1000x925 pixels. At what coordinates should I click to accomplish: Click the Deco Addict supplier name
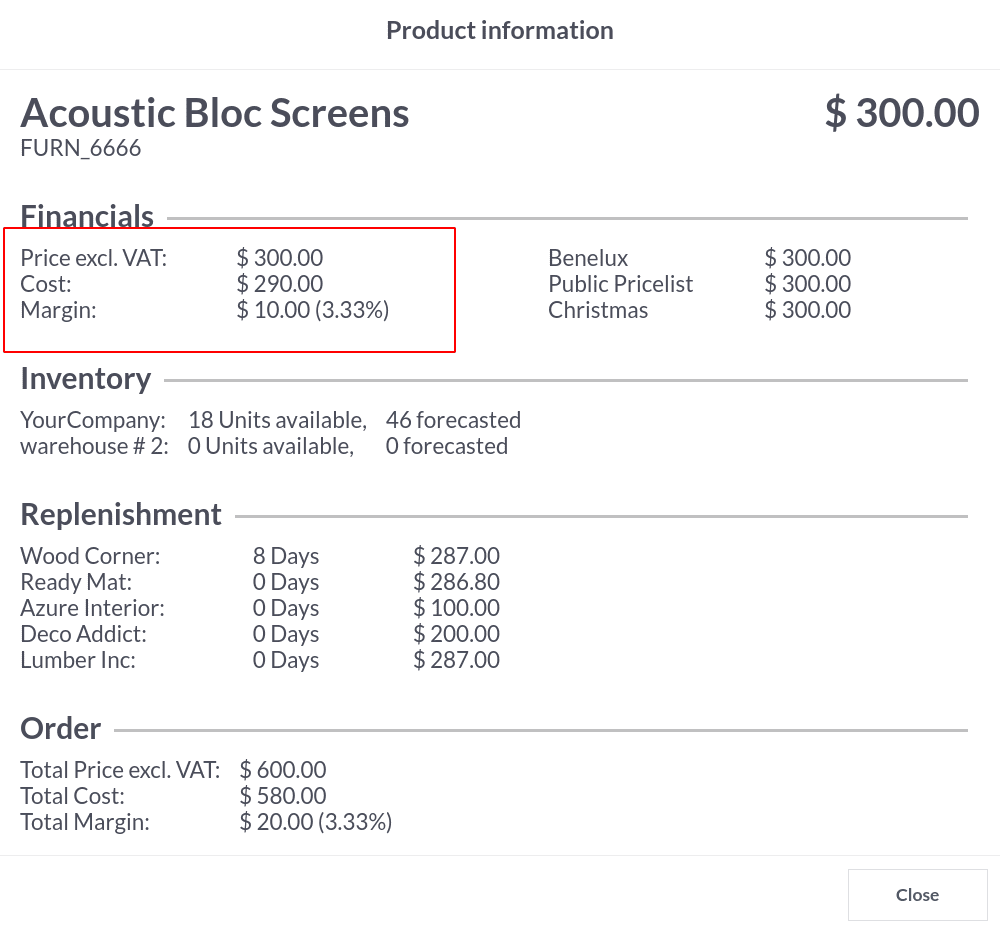(x=83, y=634)
